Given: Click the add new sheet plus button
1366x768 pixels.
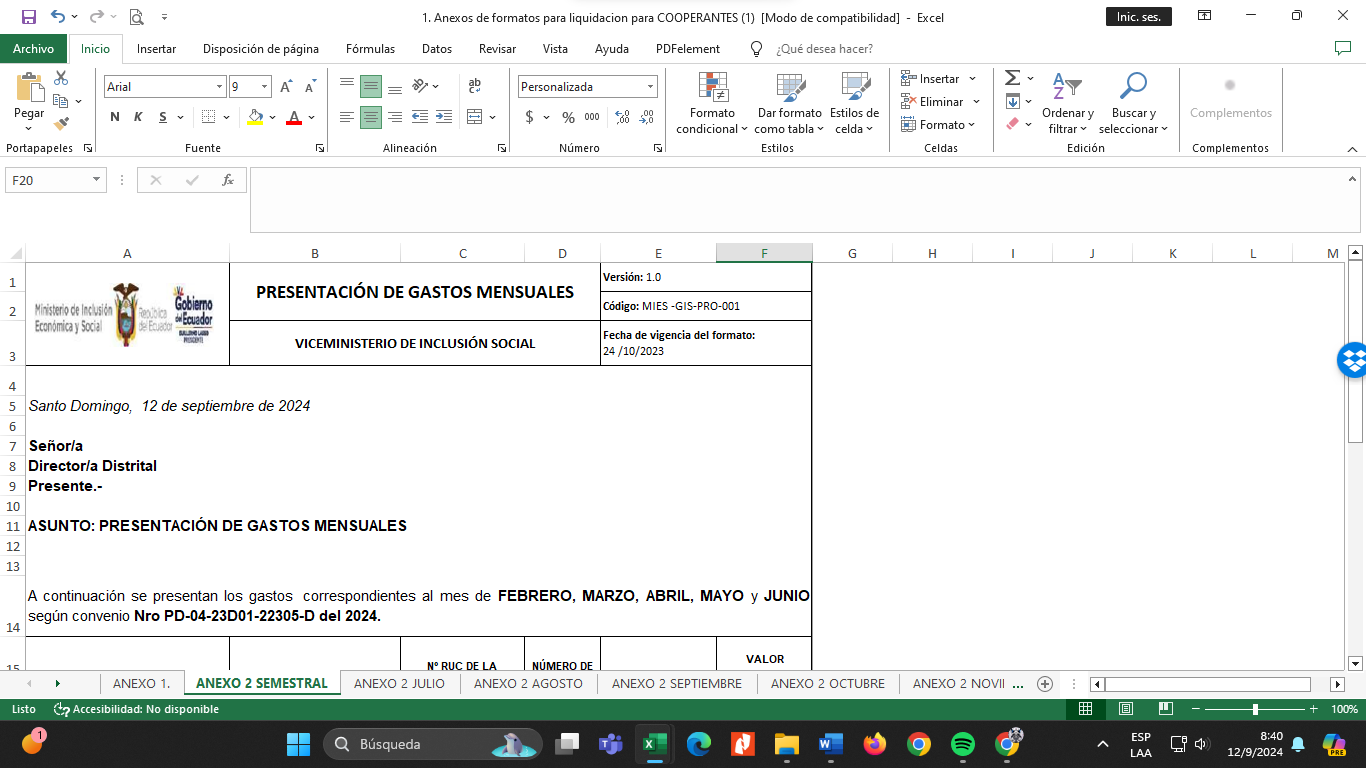Looking at the screenshot, I should pos(1045,684).
